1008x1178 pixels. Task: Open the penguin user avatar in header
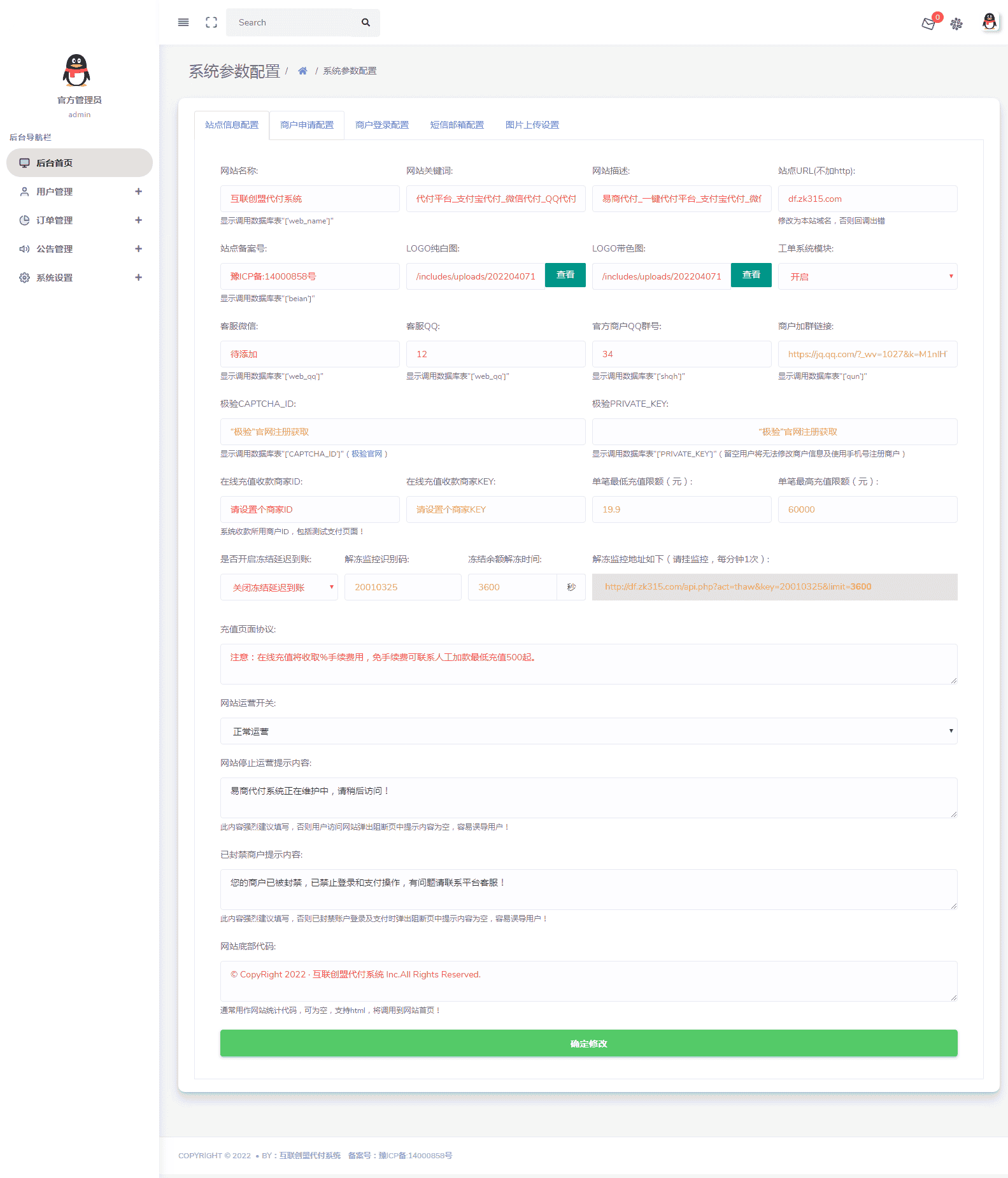(989, 22)
